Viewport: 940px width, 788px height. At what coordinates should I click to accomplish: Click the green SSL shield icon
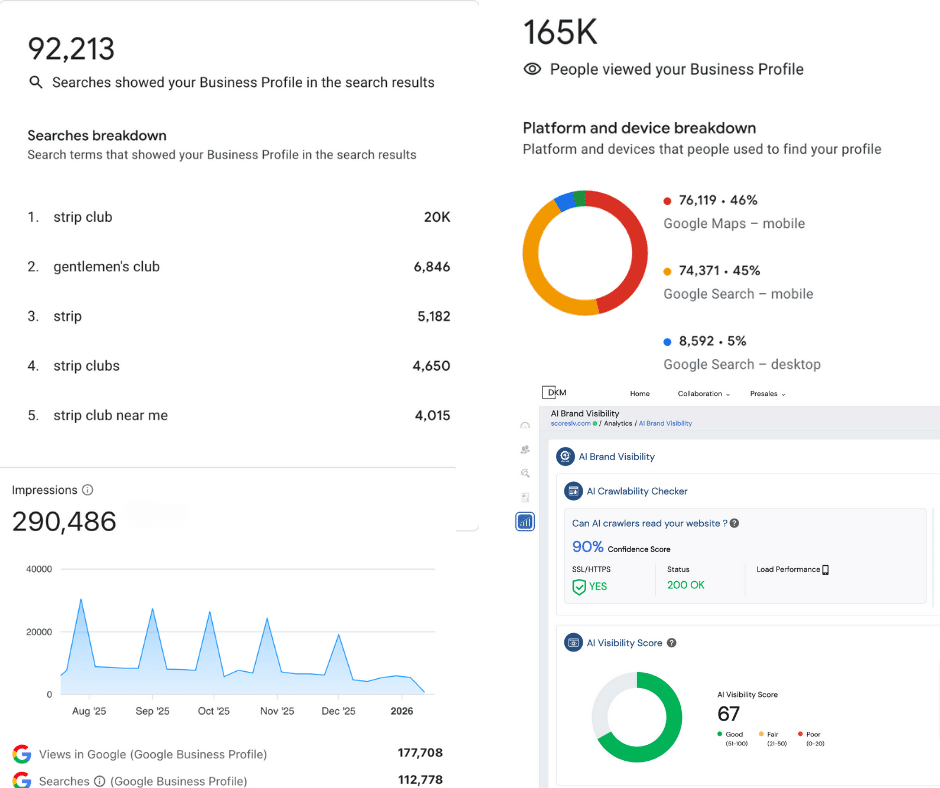(x=579, y=587)
